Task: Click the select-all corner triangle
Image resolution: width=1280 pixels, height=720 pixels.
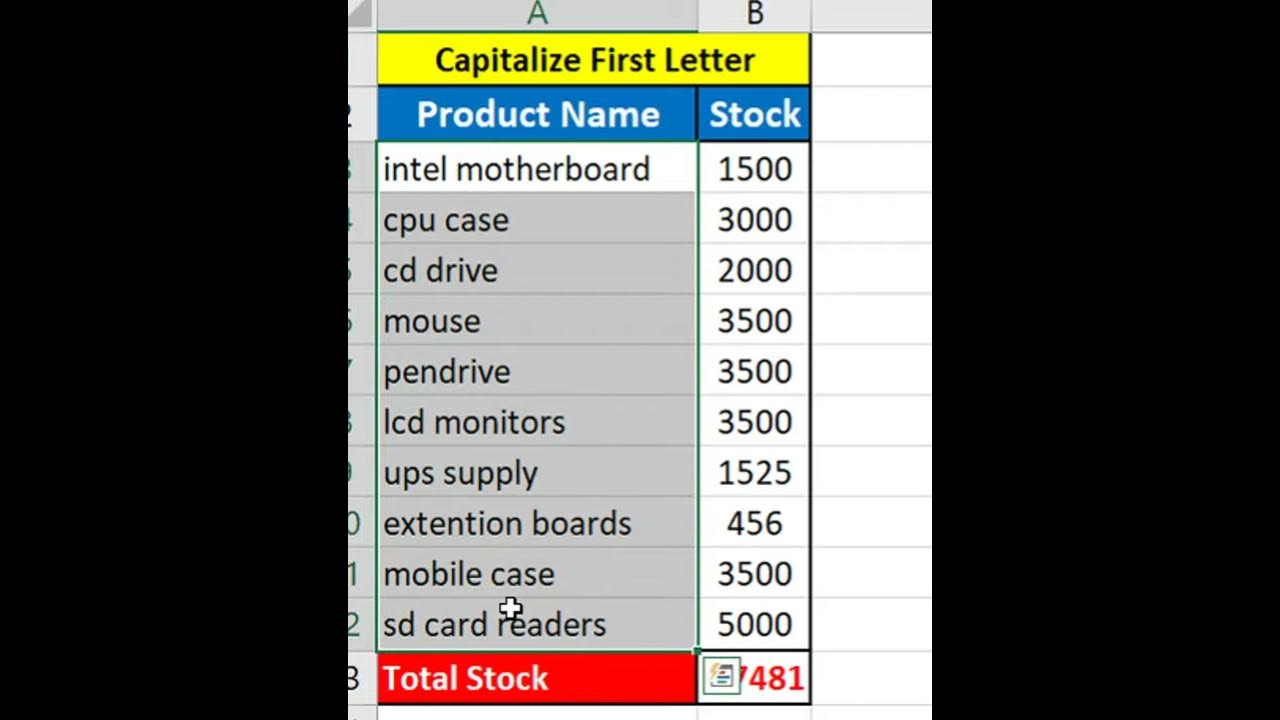Action: coord(361,14)
